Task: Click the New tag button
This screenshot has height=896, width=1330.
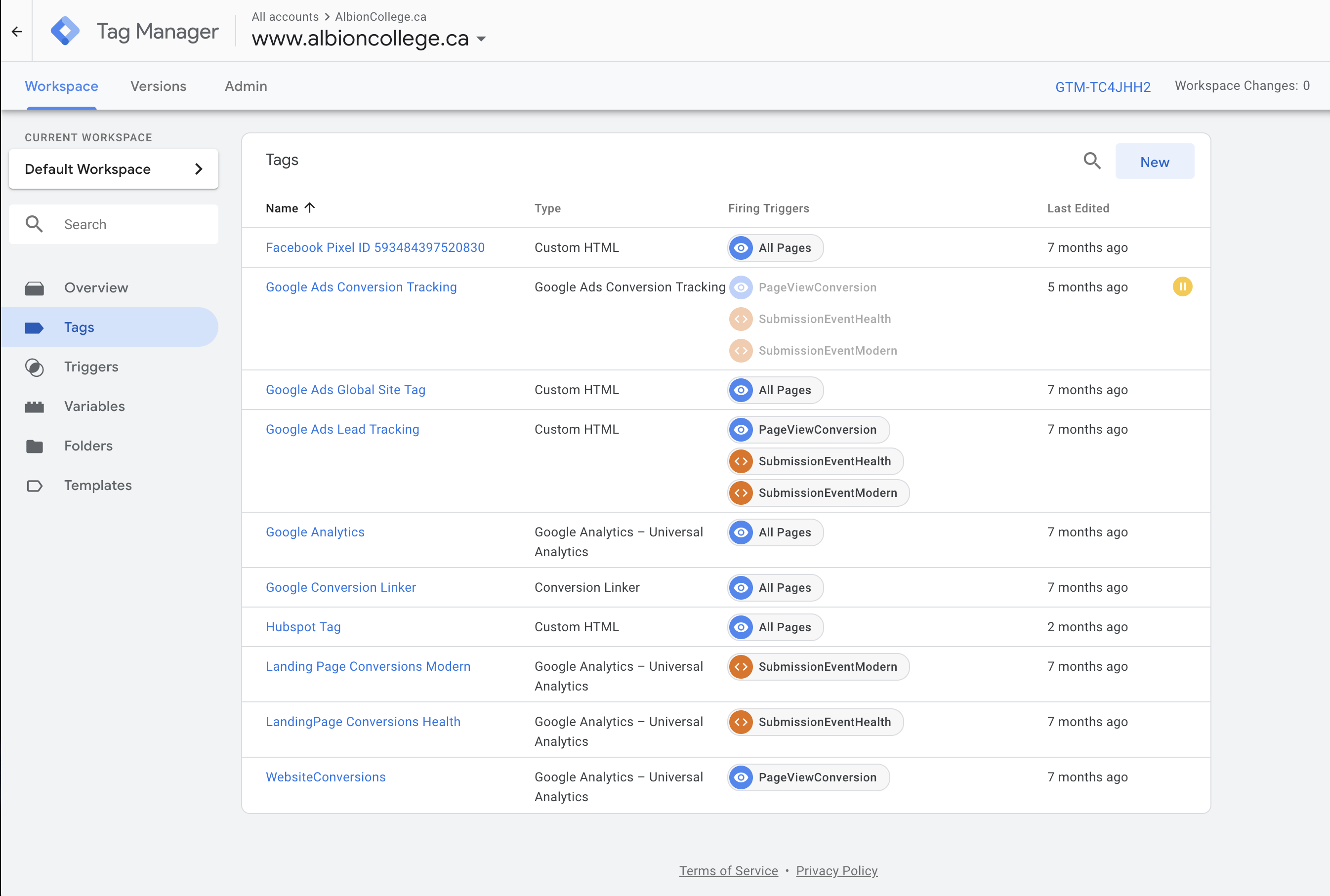Action: click(1154, 162)
